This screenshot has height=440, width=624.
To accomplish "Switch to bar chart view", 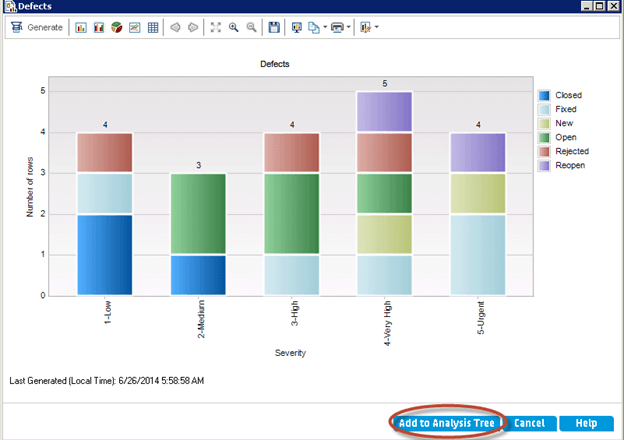I will 81,27.
